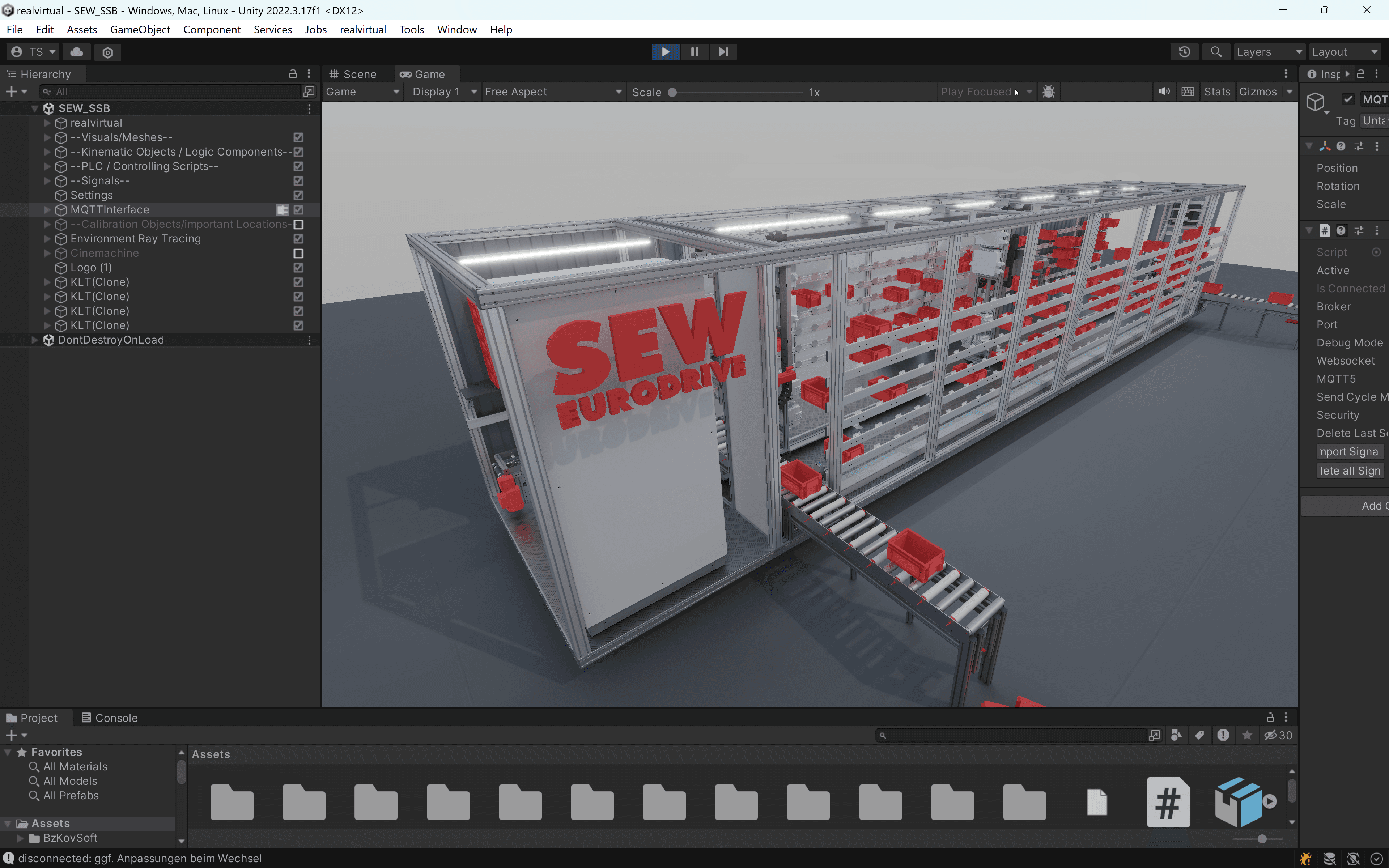The image size is (1389, 868).
Task: Open the TS account dropdown
Action: (x=33, y=52)
